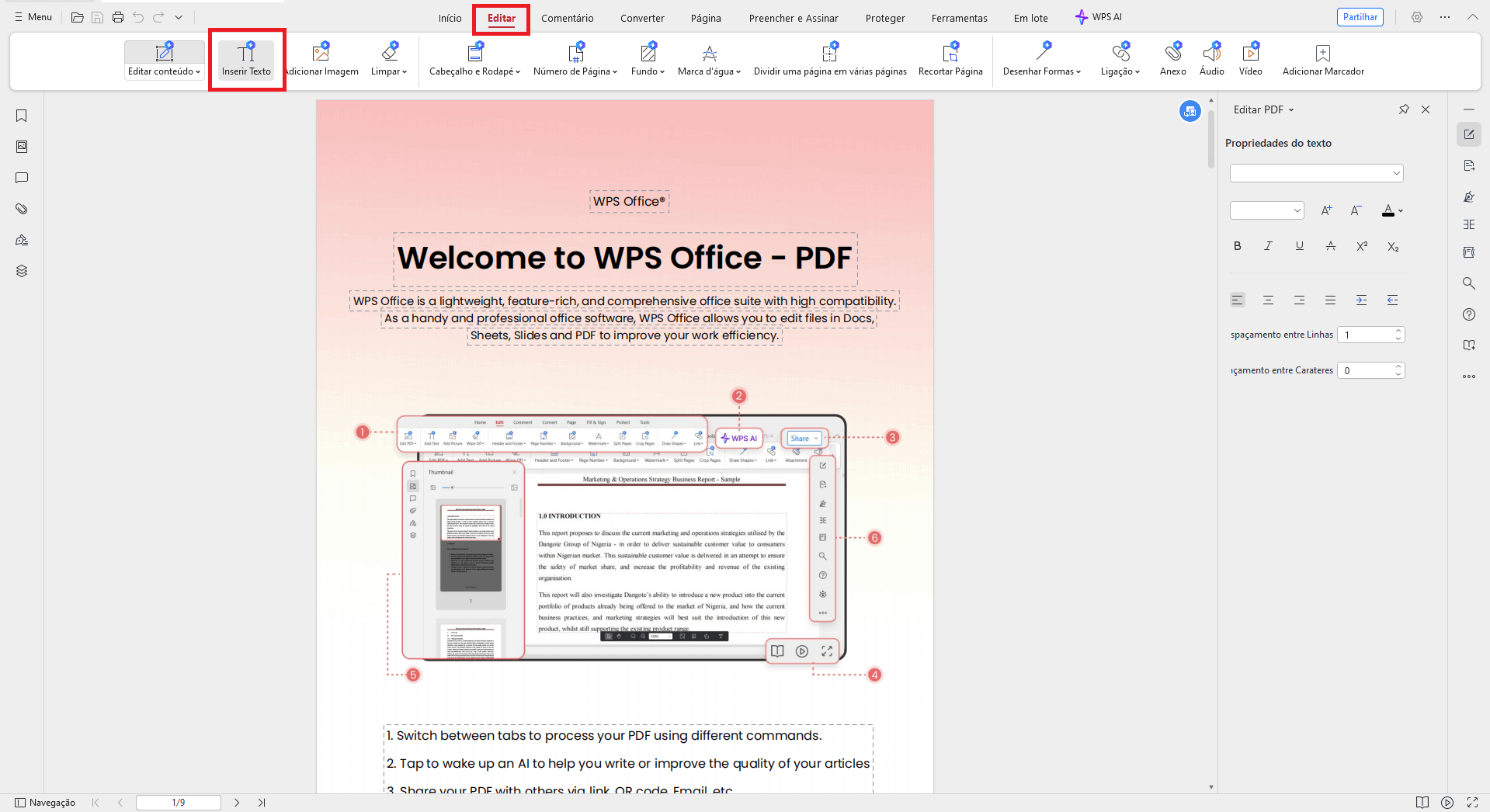Undo the last action
1490x812 pixels.
138,17
